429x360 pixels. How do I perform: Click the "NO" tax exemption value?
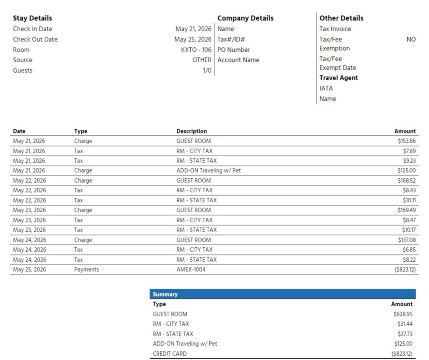point(411,39)
